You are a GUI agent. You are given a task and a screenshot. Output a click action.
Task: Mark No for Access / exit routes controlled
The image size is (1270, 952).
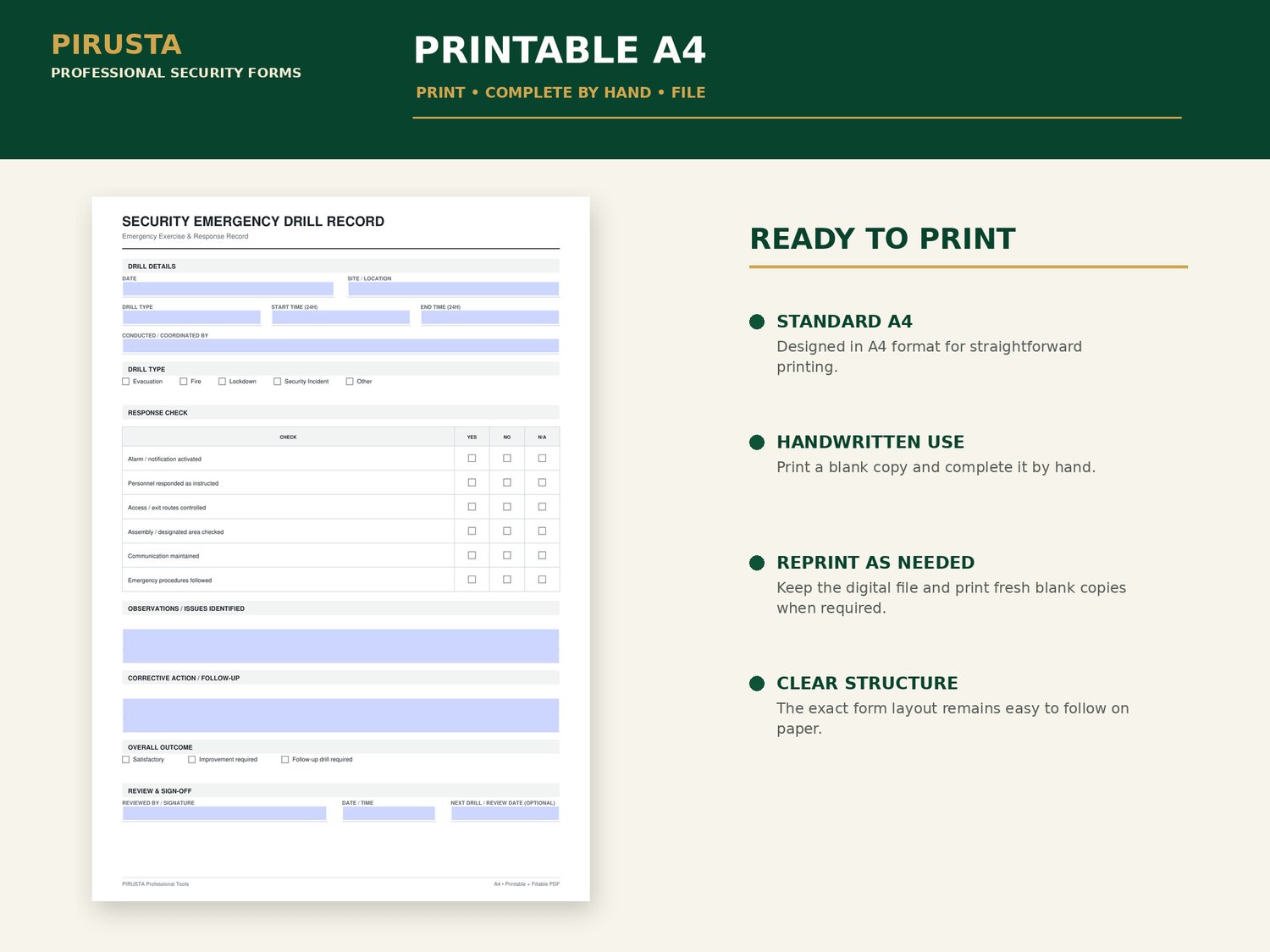pos(507,507)
